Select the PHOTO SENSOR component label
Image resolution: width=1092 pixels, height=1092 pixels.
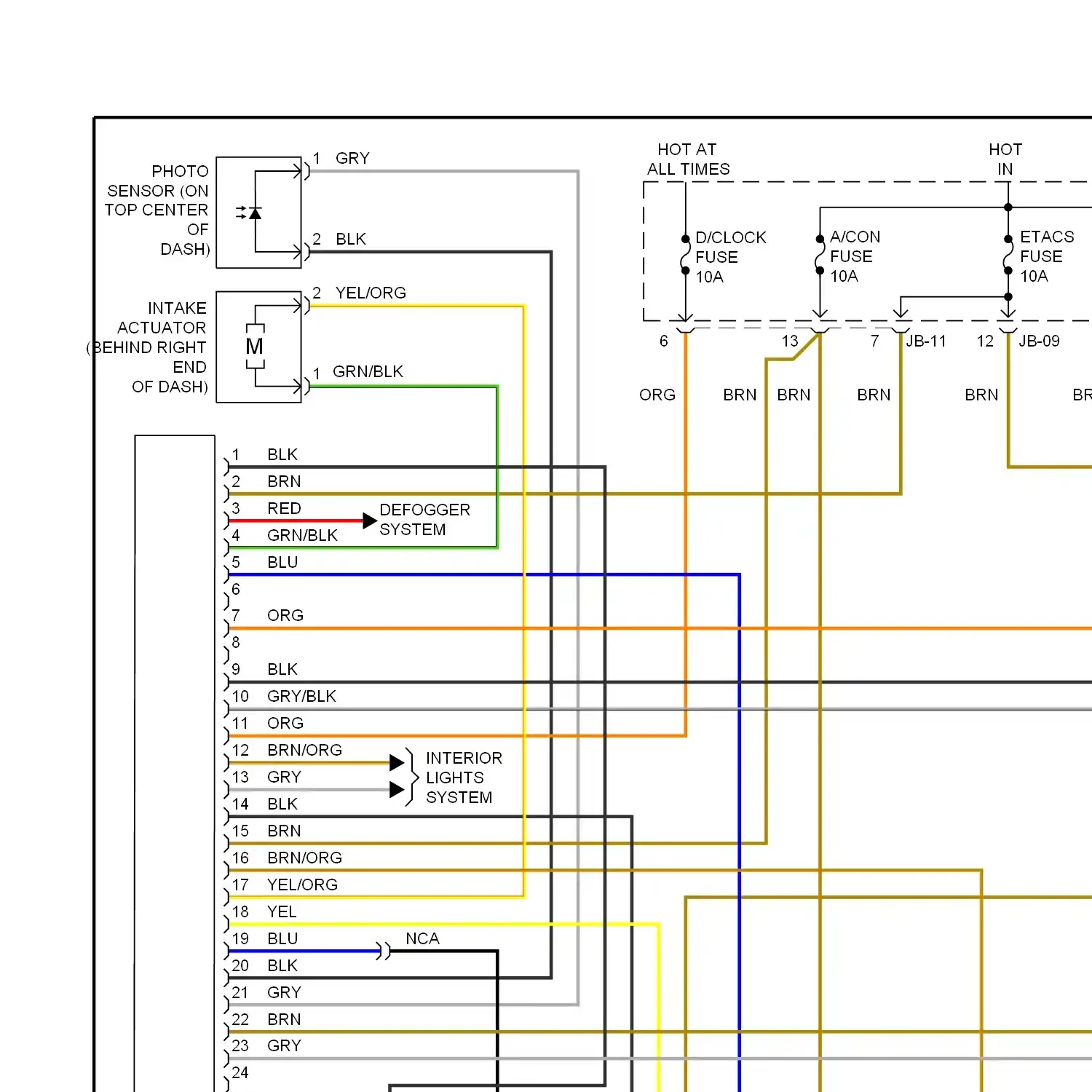click(x=157, y=210)
